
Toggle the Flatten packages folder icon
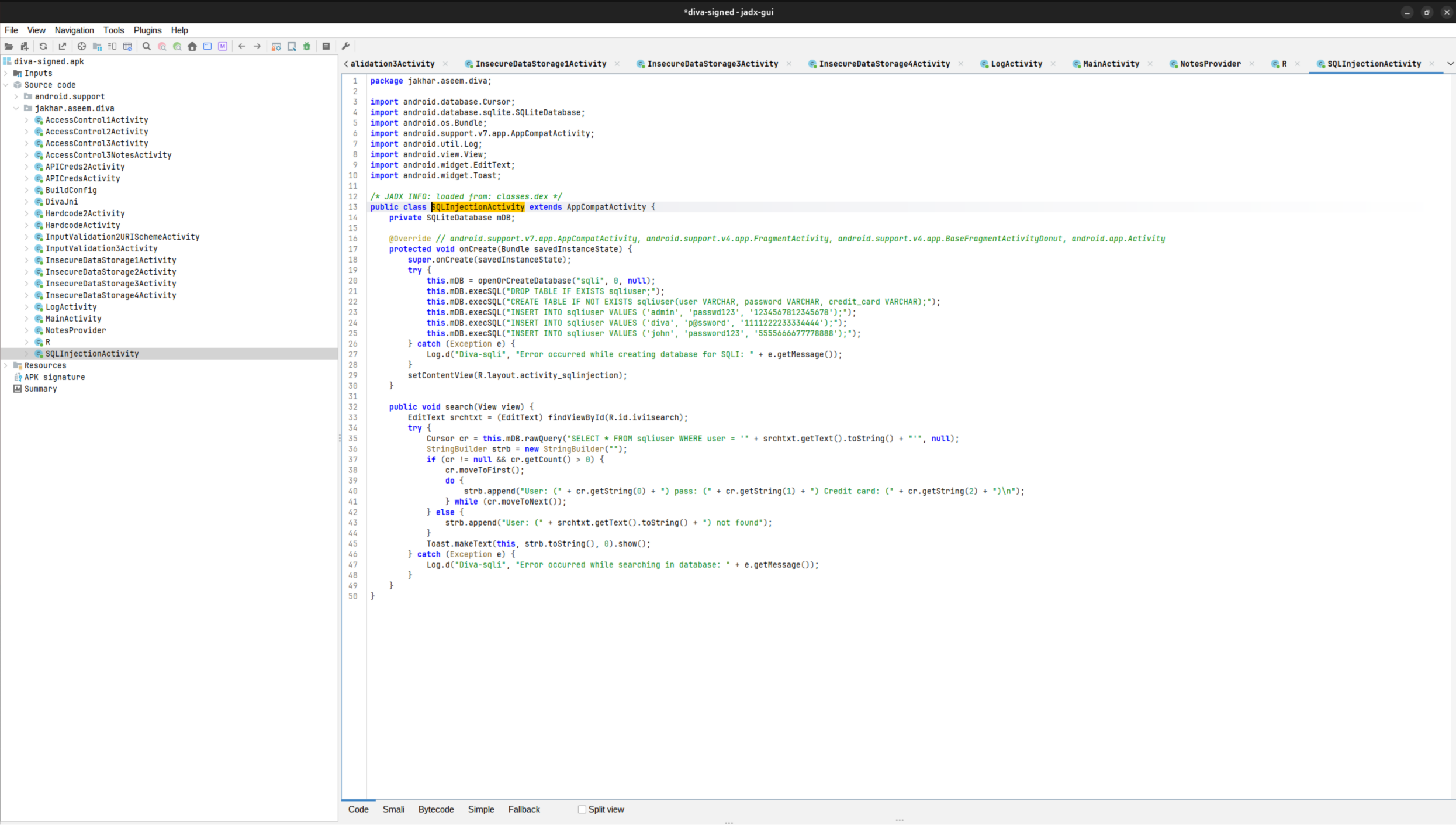[x=97, y=46]
